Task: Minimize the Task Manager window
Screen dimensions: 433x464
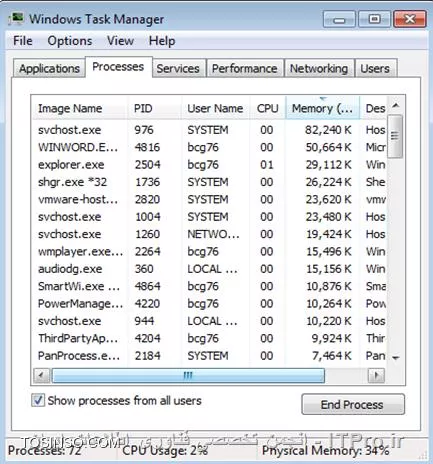Action: [339, 19]
